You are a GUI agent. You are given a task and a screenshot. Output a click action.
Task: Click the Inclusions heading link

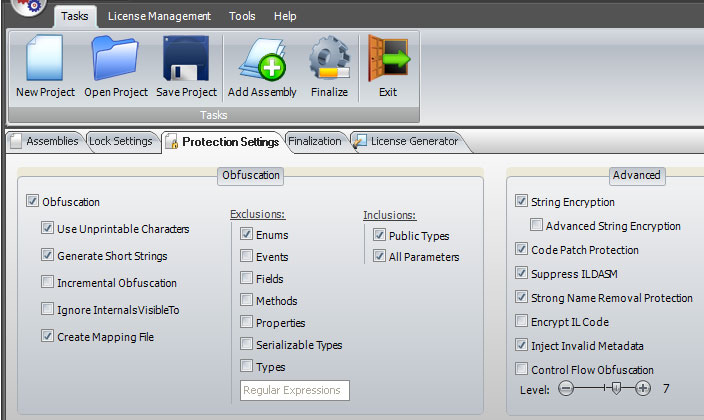390,215
